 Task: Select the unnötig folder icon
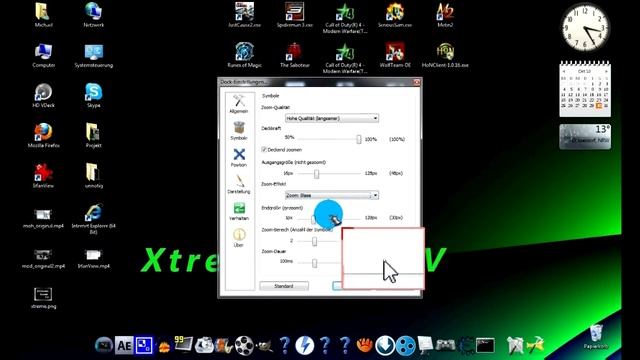tap(93, 176)
